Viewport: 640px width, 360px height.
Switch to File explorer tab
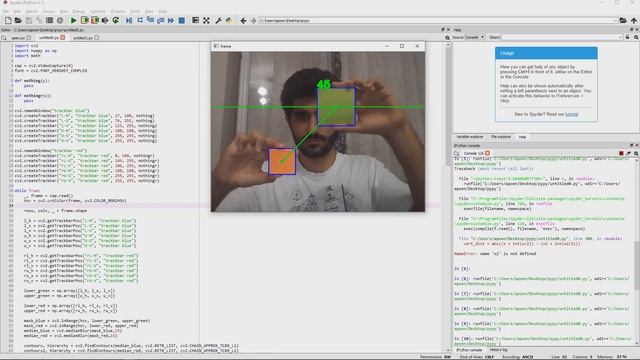(501, 137)
